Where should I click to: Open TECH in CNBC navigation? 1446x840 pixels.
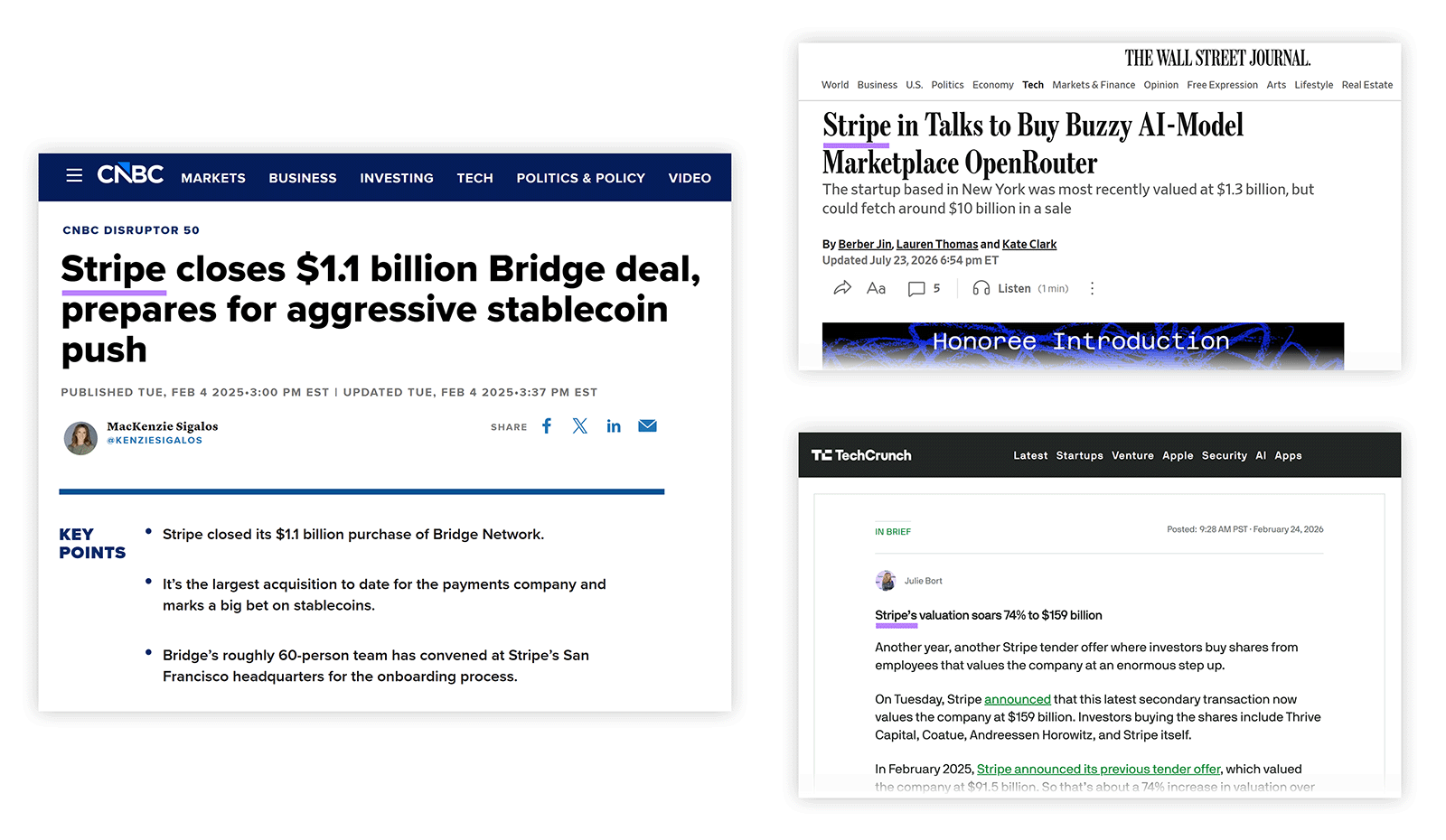pos(474,178)
